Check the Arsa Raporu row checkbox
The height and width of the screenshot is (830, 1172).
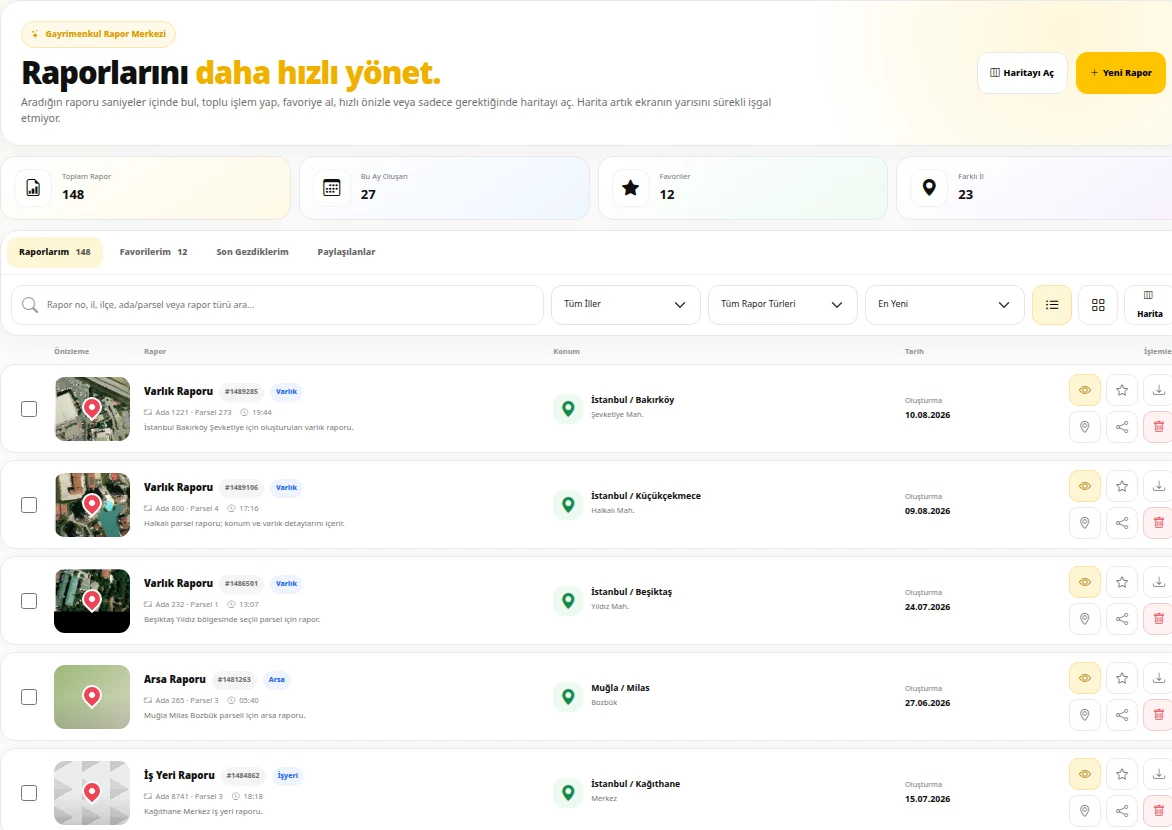coord(29,697)
